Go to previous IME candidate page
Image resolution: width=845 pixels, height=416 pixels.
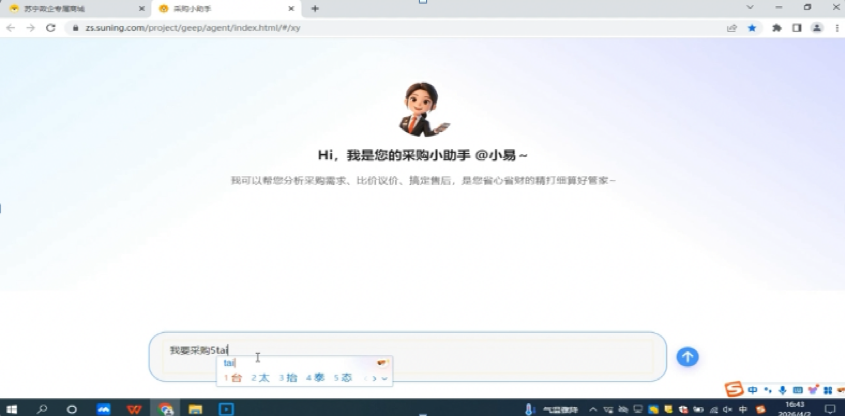[365, 379]
